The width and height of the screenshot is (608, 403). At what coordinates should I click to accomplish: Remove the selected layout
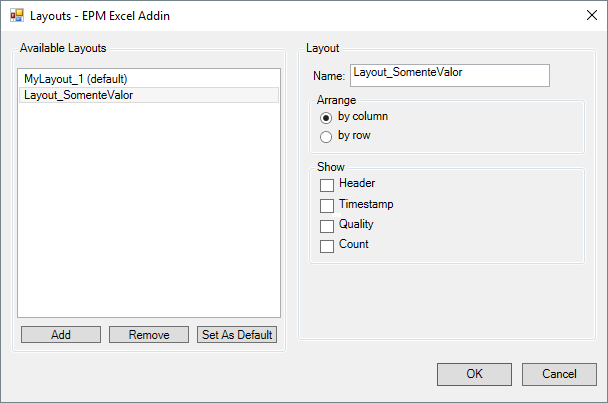tap(149, 335)
